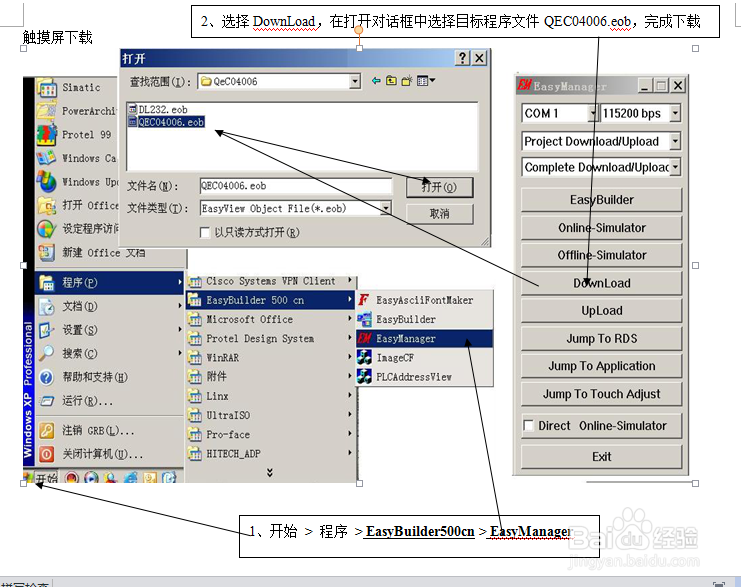Select file QEC04006.eob in list
The height and width of the screenshot is (587, 741).
pos(166,122)
